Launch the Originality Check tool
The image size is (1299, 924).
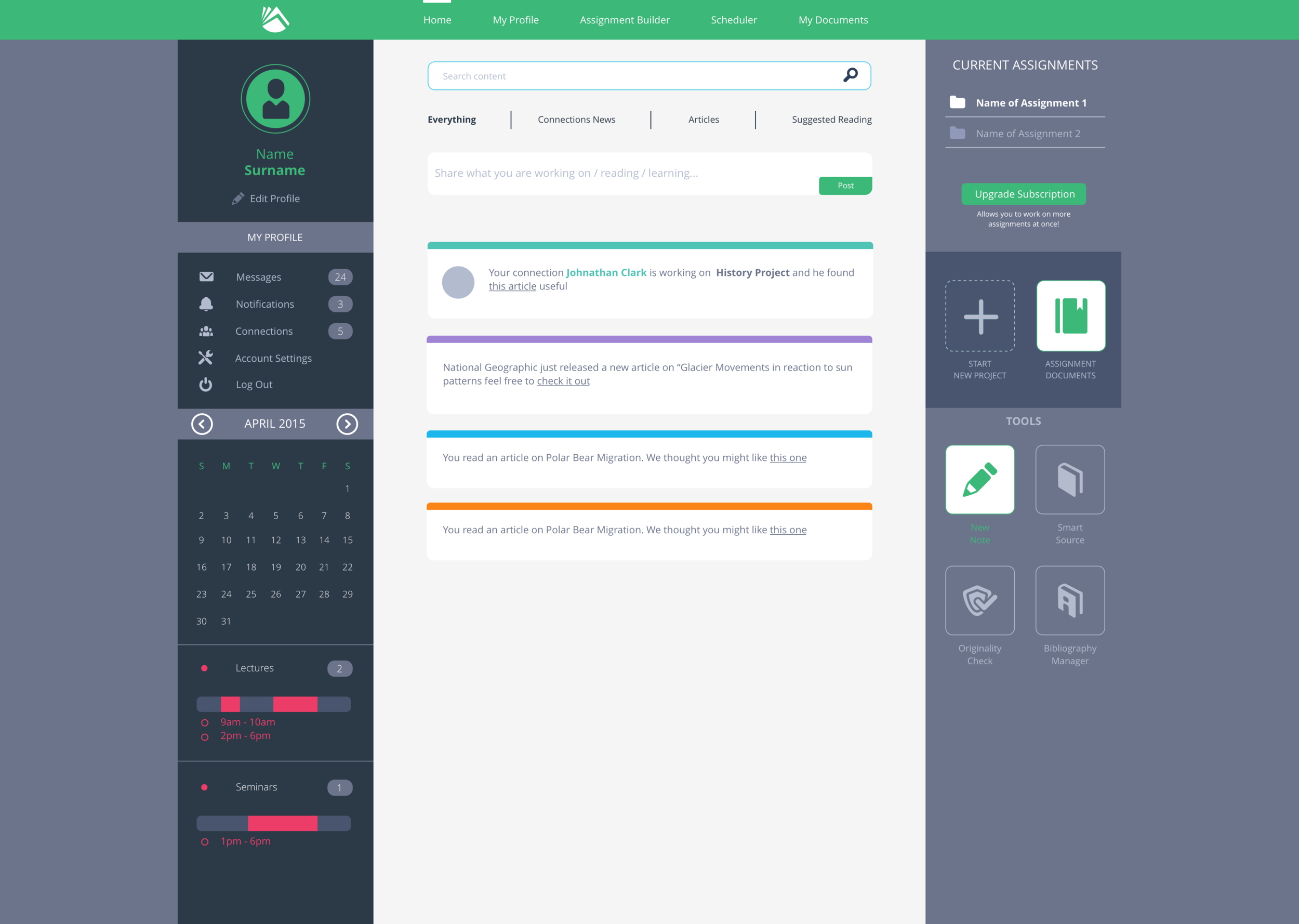[979, 600]
